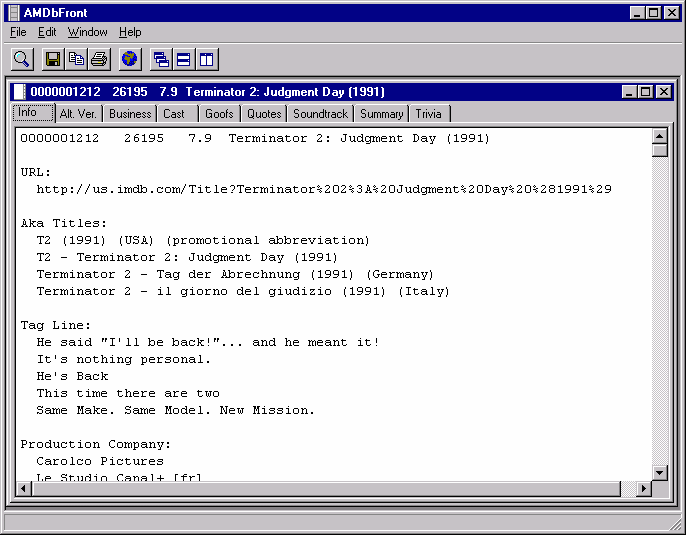The height and width of the screenshot is (535, 686).
Task: Click the vertical scrollbar thumb
Action: pyautogui.click(x=660, y=150)
